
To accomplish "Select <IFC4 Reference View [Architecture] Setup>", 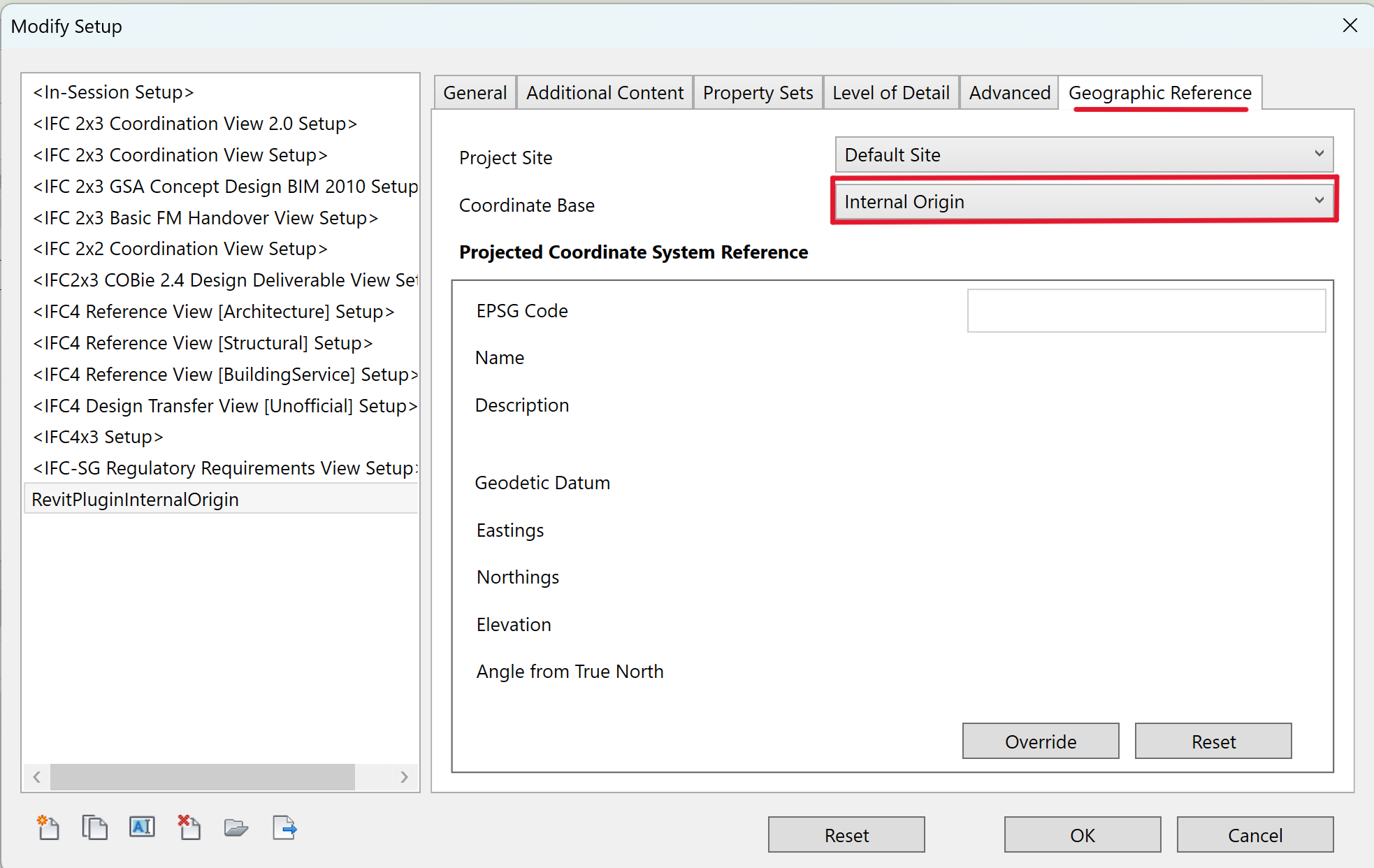I will [x=221, y=312].
